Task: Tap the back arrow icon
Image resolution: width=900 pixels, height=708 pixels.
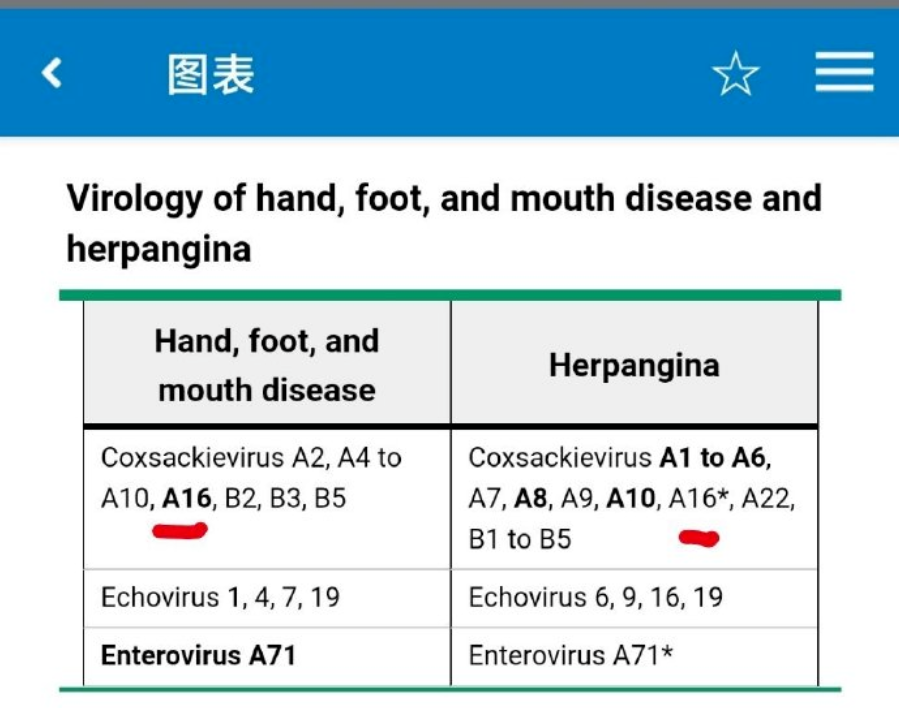Action: point(52,72)
